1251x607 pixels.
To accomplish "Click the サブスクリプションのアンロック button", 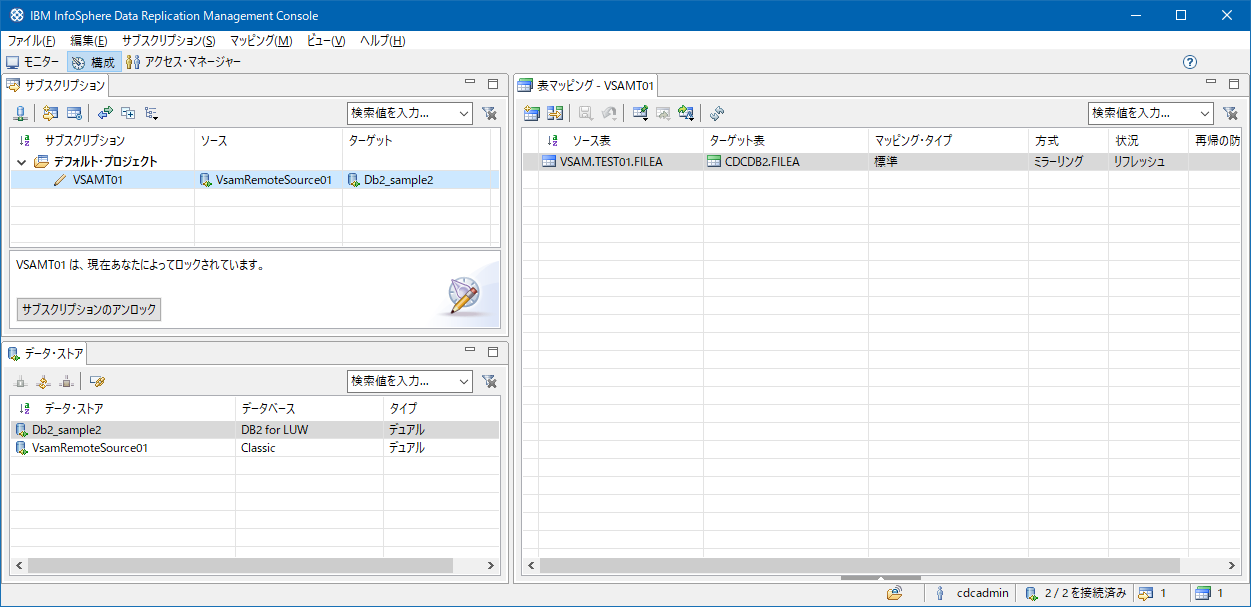I will (x=89, y=310).
